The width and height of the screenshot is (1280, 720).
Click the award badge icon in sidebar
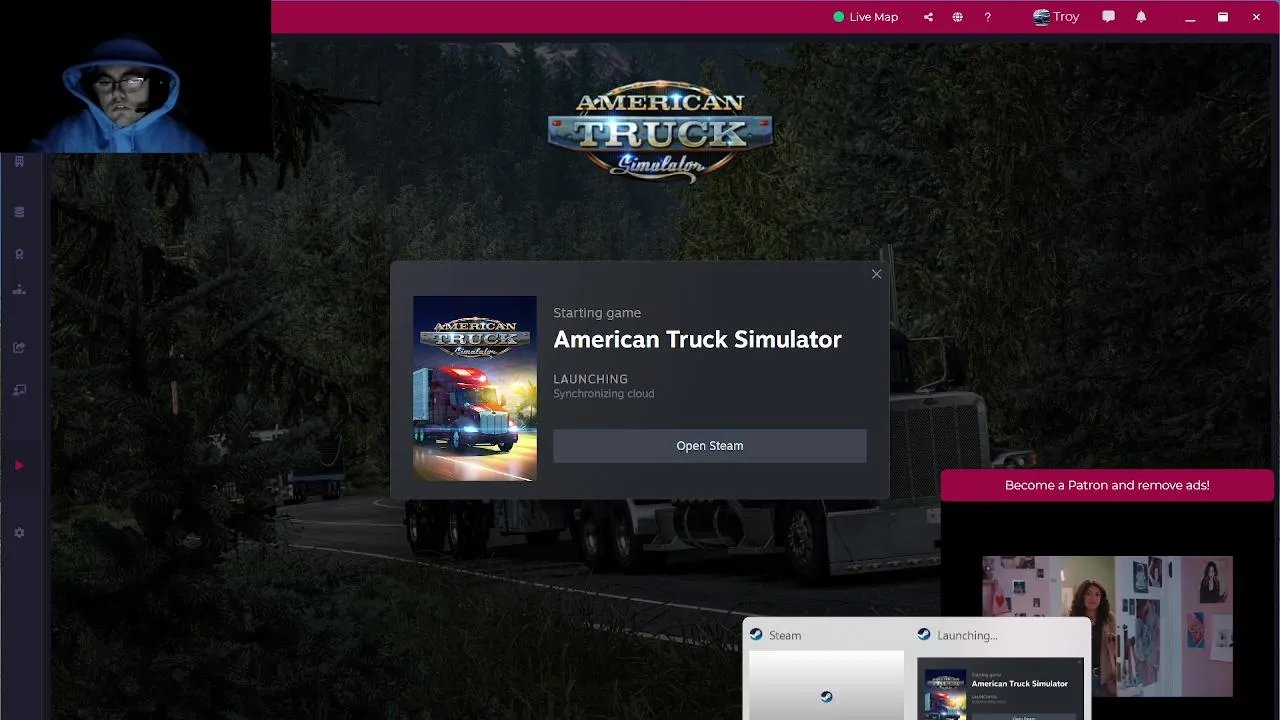coord(19,254)
